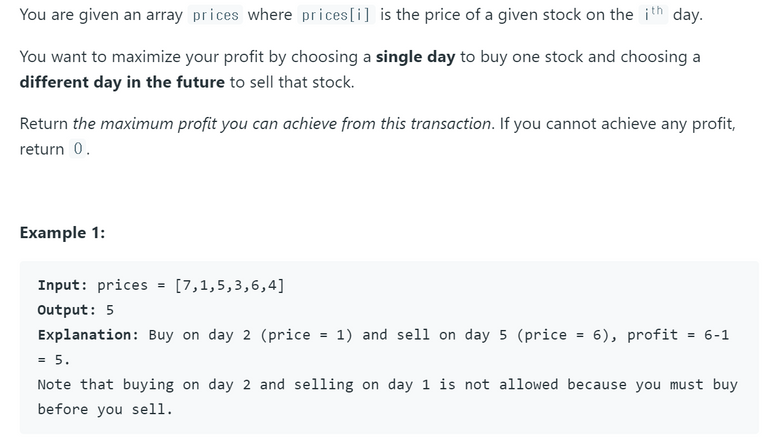Click '(price = 1)' in the explanation
768x445 pixels.
click(307, 335)
